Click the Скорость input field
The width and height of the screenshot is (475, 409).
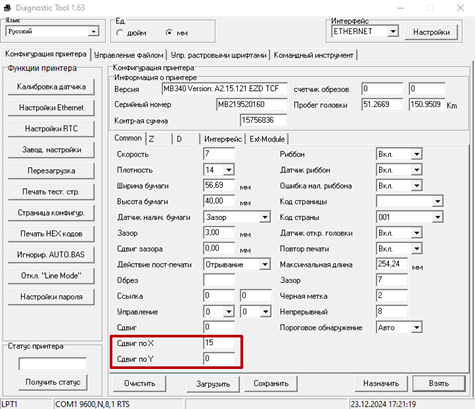point(219,154)
